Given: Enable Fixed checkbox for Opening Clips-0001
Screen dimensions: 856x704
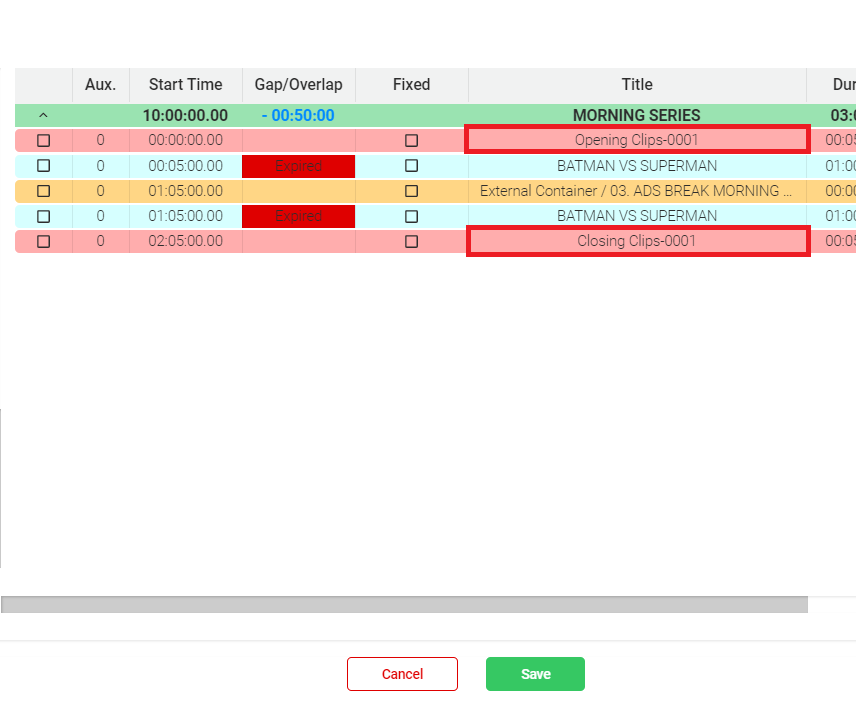Looking at the screenshot, I should pyautogui.click(x=411, y=141).
